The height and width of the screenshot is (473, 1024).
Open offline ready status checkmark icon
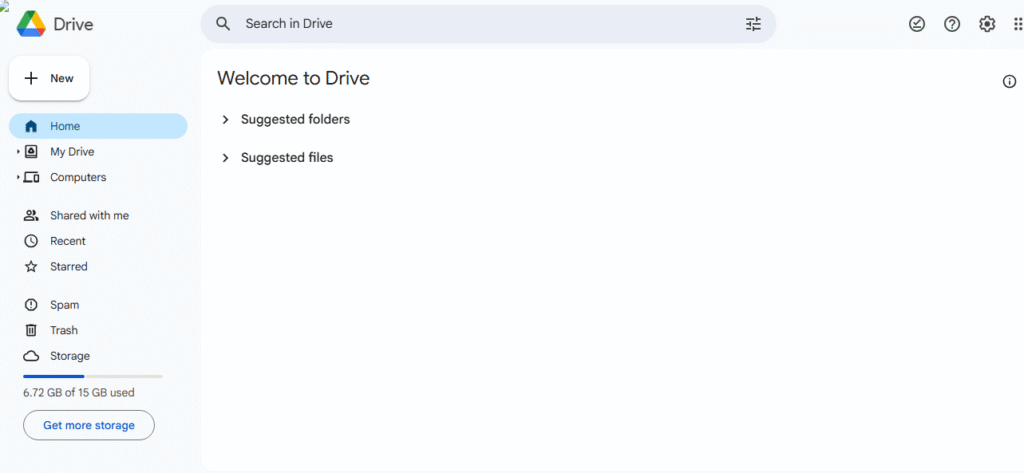tap(917, 24)
